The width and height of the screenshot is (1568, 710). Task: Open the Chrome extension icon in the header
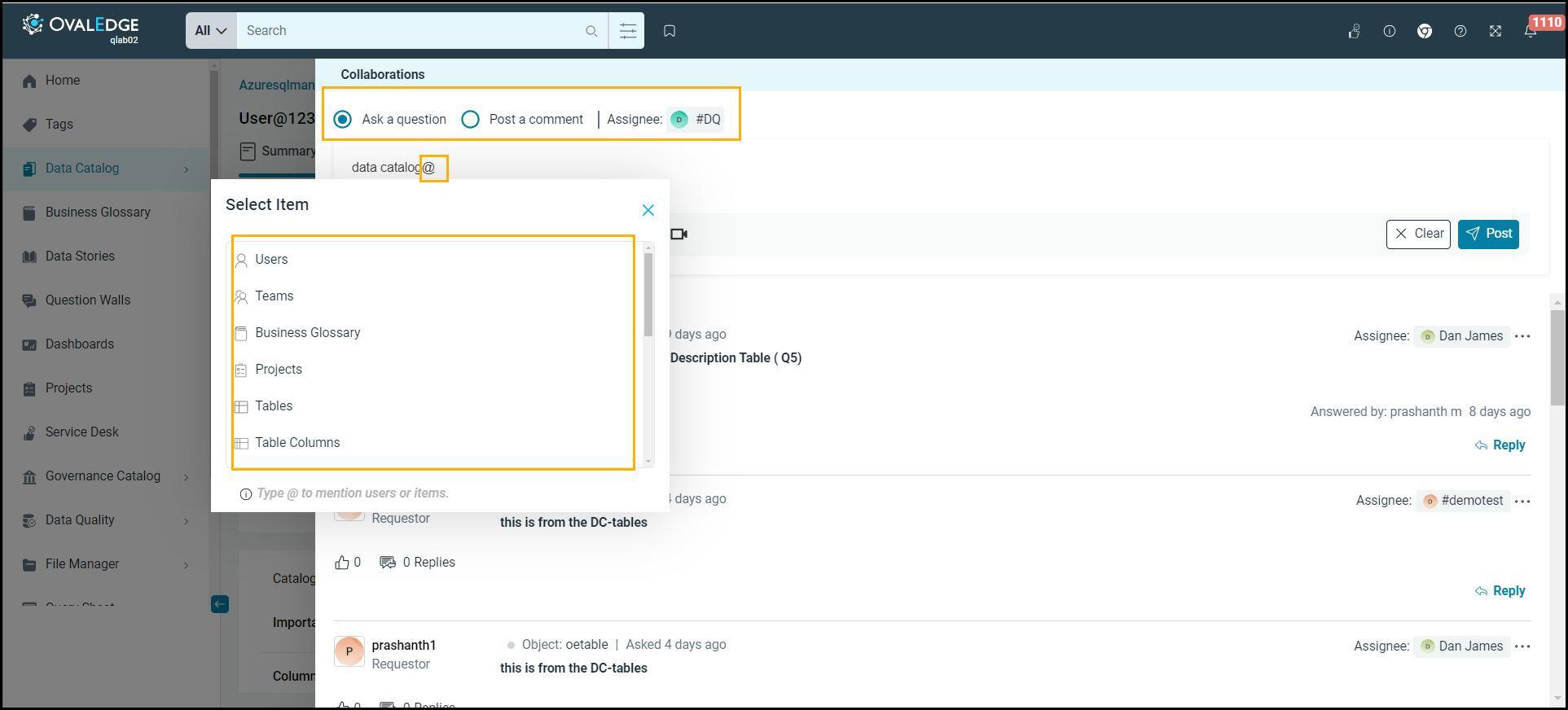(1425, 31)
